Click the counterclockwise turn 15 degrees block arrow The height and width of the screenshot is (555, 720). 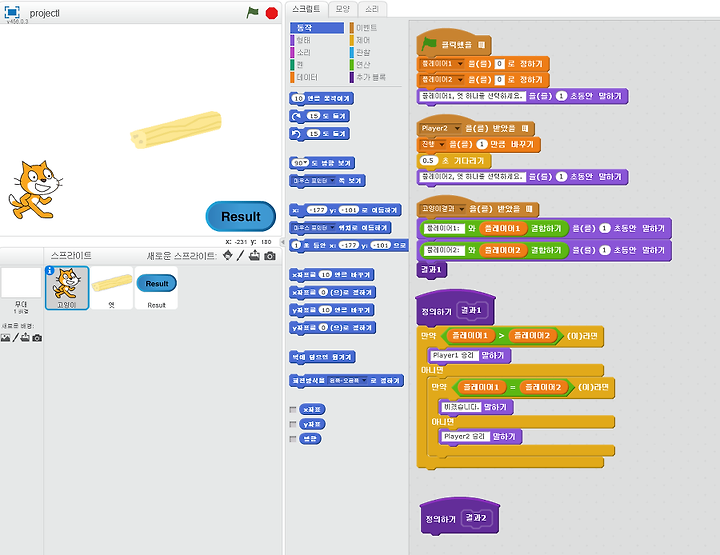pos(296,134)
